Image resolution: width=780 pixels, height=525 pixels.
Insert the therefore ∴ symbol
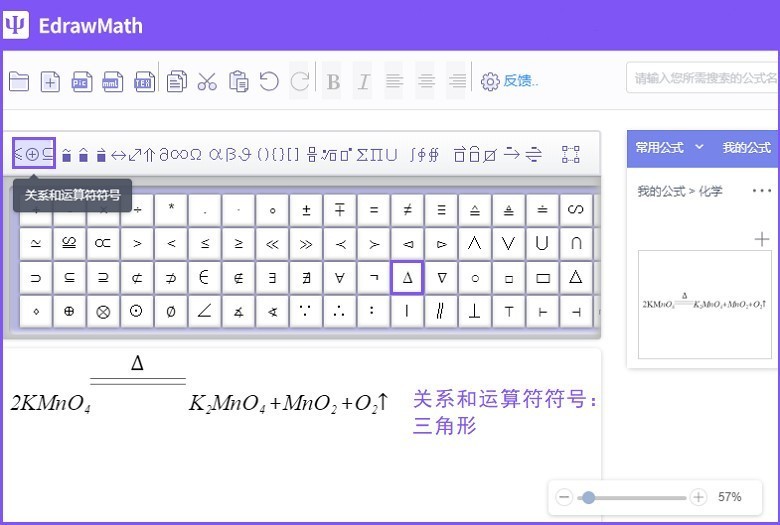pos(340,312)
